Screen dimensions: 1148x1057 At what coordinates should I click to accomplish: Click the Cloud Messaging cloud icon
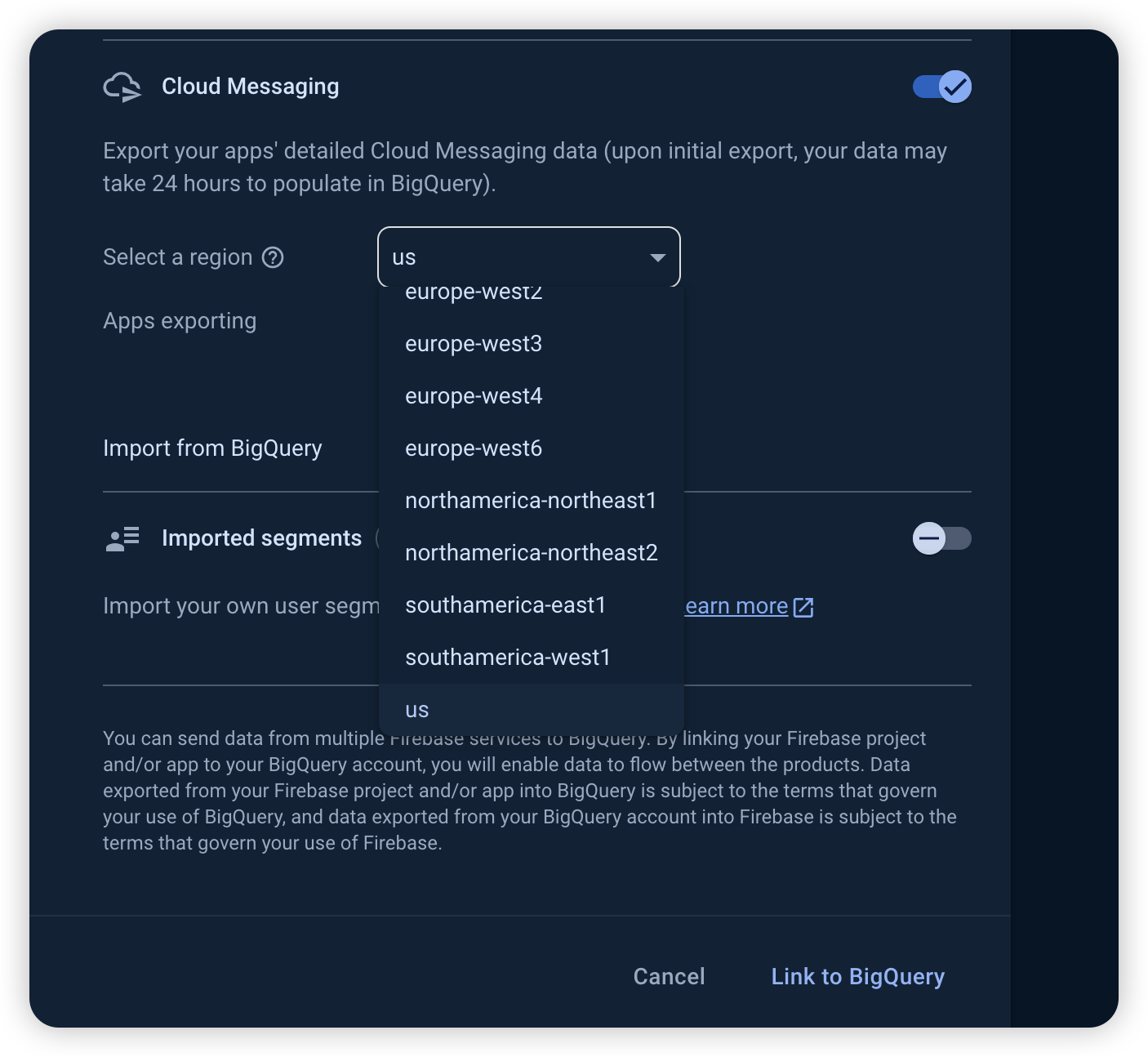pos(122,87)
